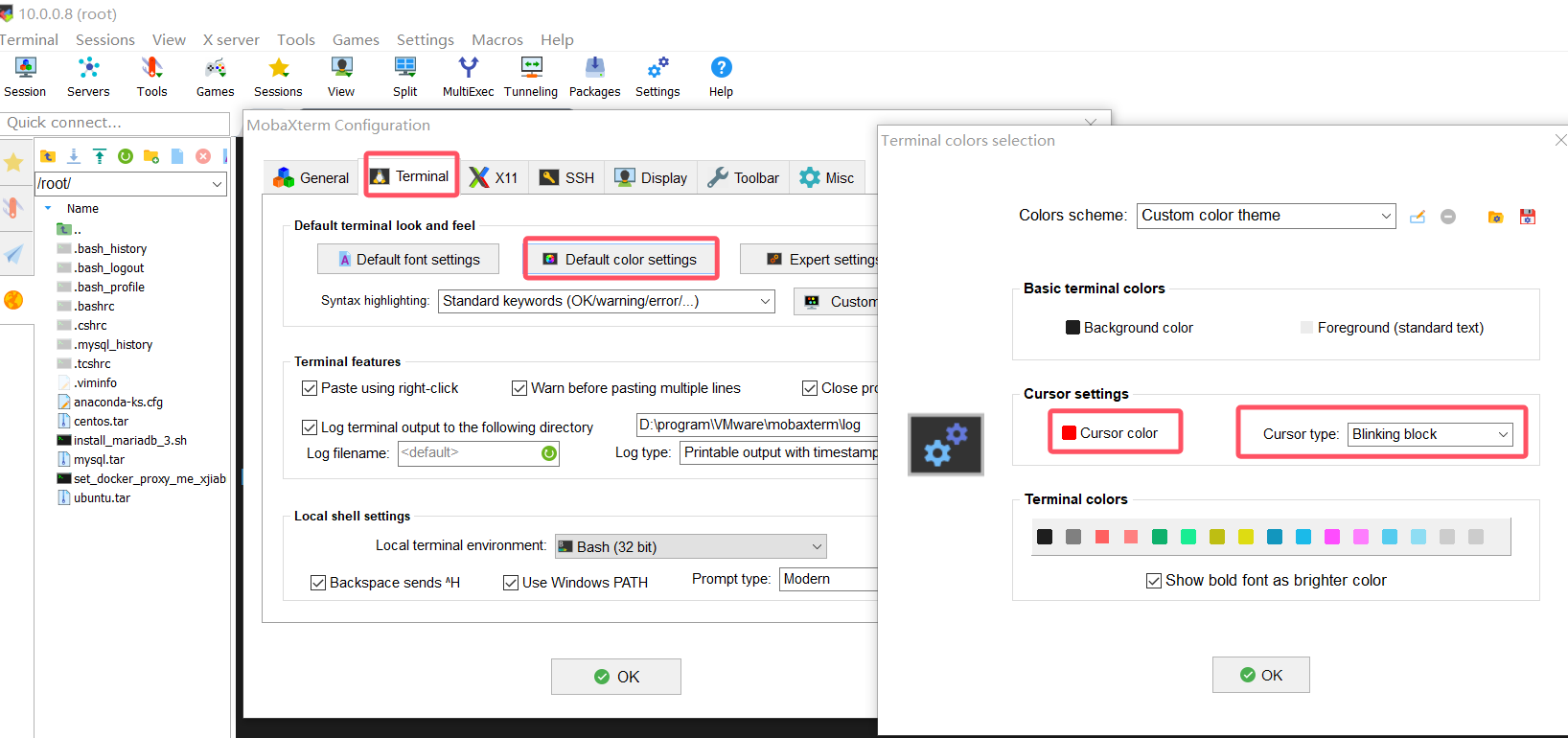Open the Colors scheme dropdown
This screenshot has height=738, width=1568.
point(1266,216)
